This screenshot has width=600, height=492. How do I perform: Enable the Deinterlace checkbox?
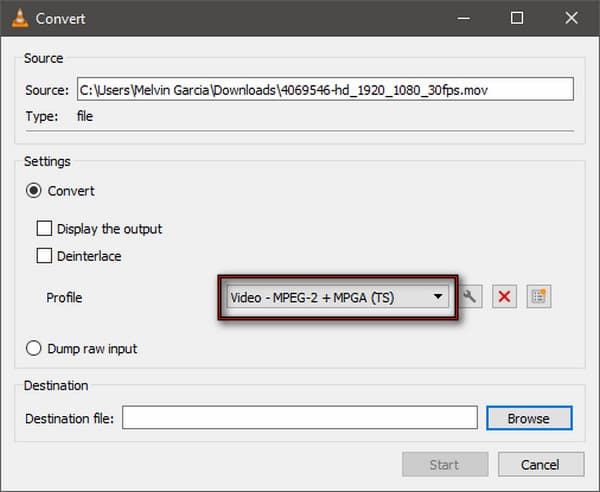click(x=44, y=256)
